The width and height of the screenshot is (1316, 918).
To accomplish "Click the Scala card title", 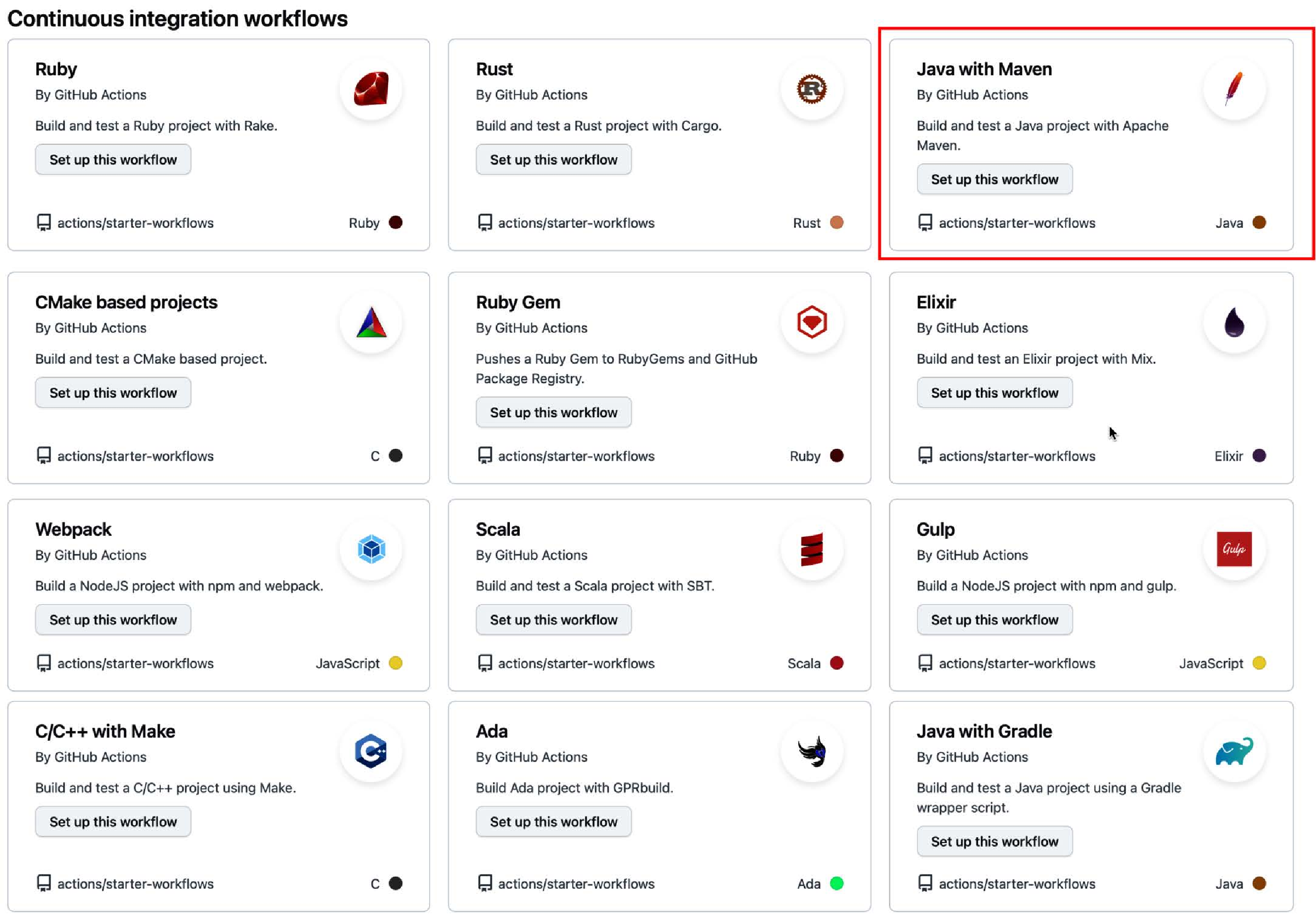I will pyautogui.click(x=498, y=529).
